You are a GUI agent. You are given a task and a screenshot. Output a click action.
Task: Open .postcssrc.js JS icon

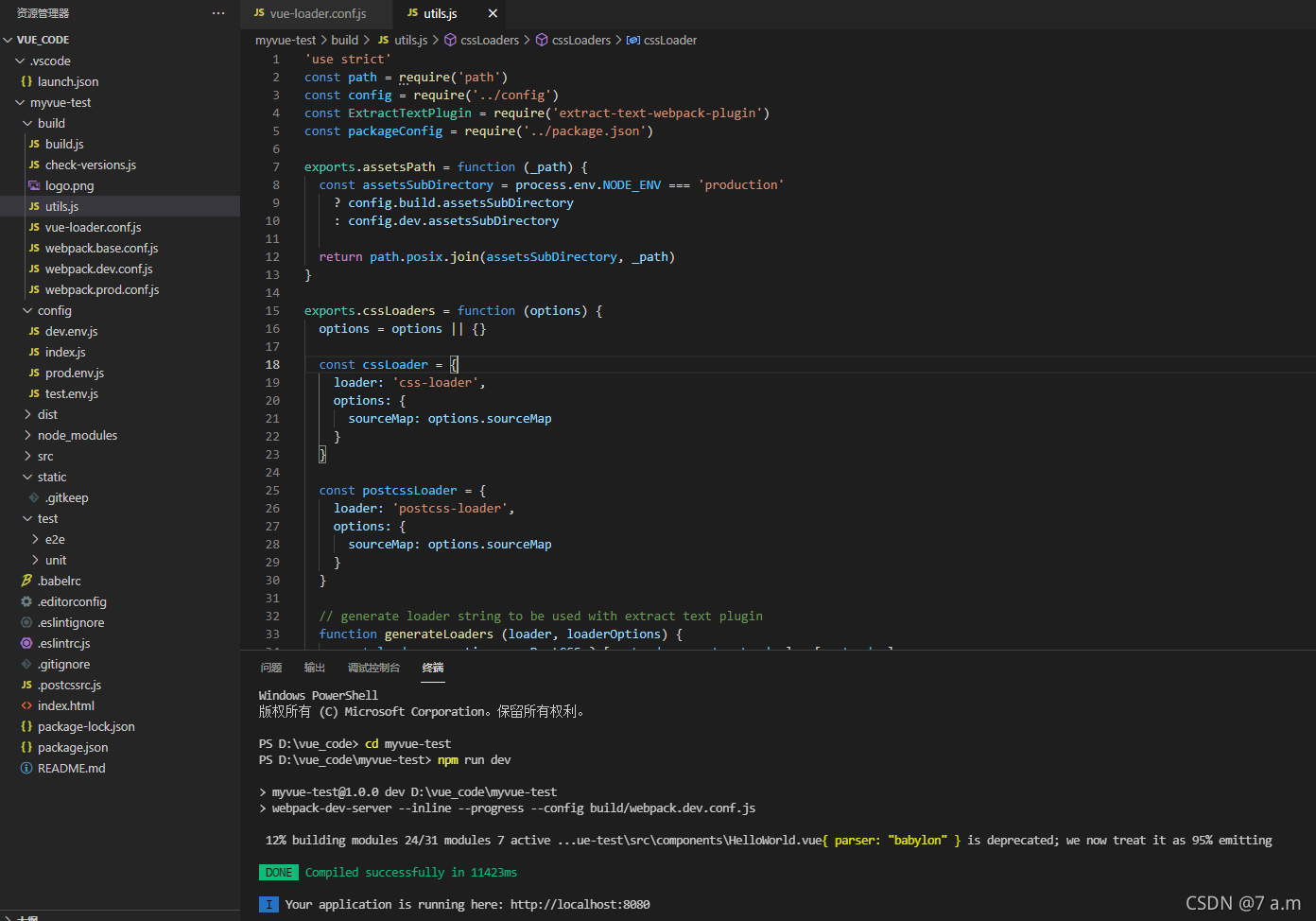26,685
